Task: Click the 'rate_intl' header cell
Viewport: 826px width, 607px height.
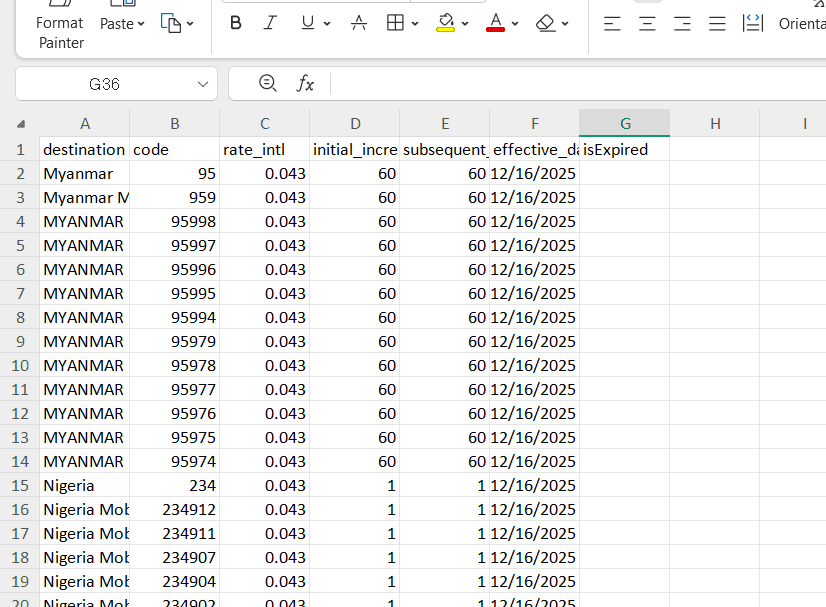Action: click(265, 150)
